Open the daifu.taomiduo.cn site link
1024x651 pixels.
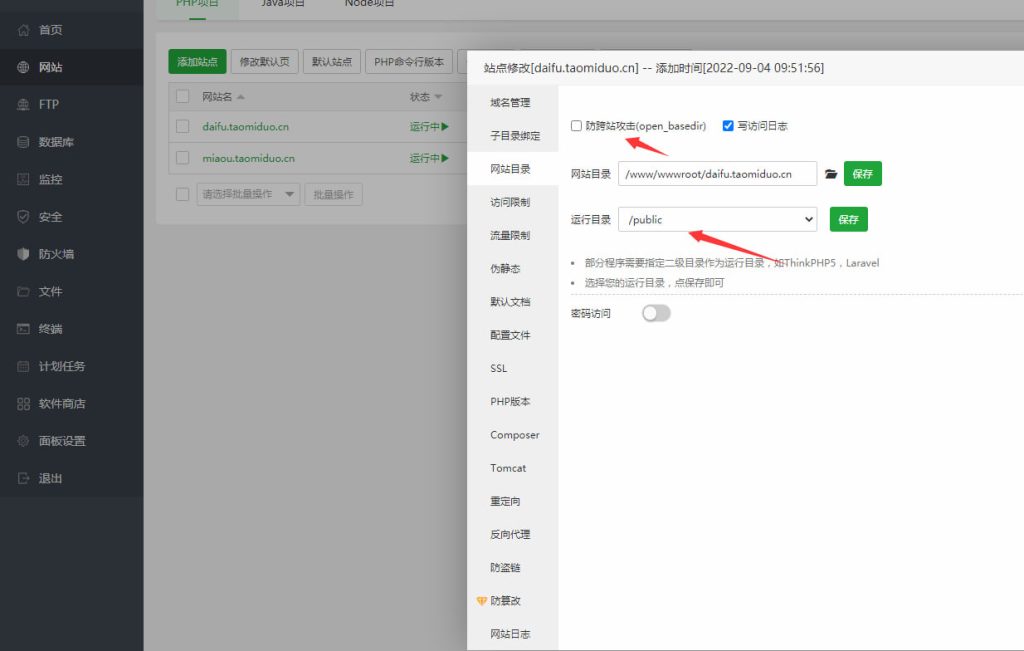click(246, 127)
